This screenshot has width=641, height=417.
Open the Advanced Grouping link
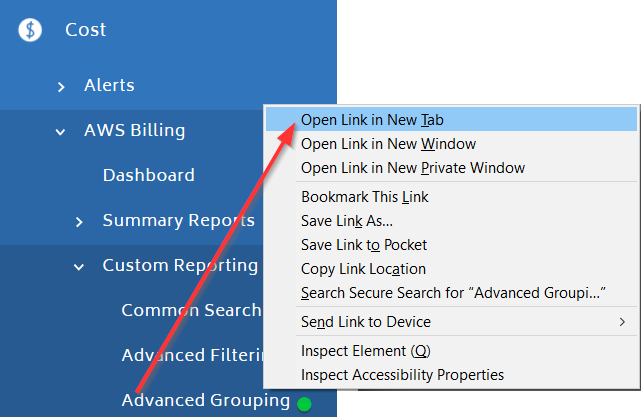pyautogui.click(x=206, y=400)
